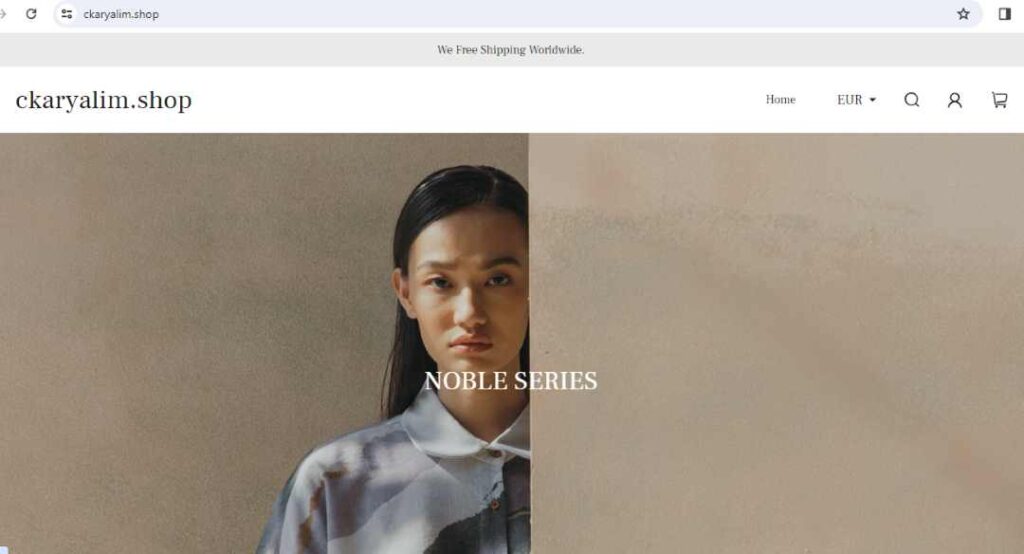Image resolution: width=1024 pixels, height=554 pixels.
Task: Click the model photo in hero banner
Action: tap(264, 344)
